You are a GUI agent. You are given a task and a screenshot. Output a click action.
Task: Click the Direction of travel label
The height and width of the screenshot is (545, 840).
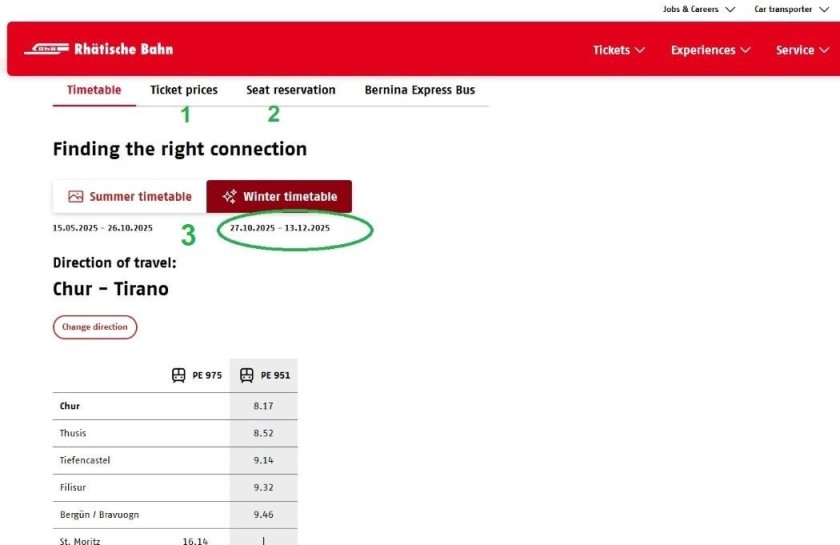click(x=115, y=263)
